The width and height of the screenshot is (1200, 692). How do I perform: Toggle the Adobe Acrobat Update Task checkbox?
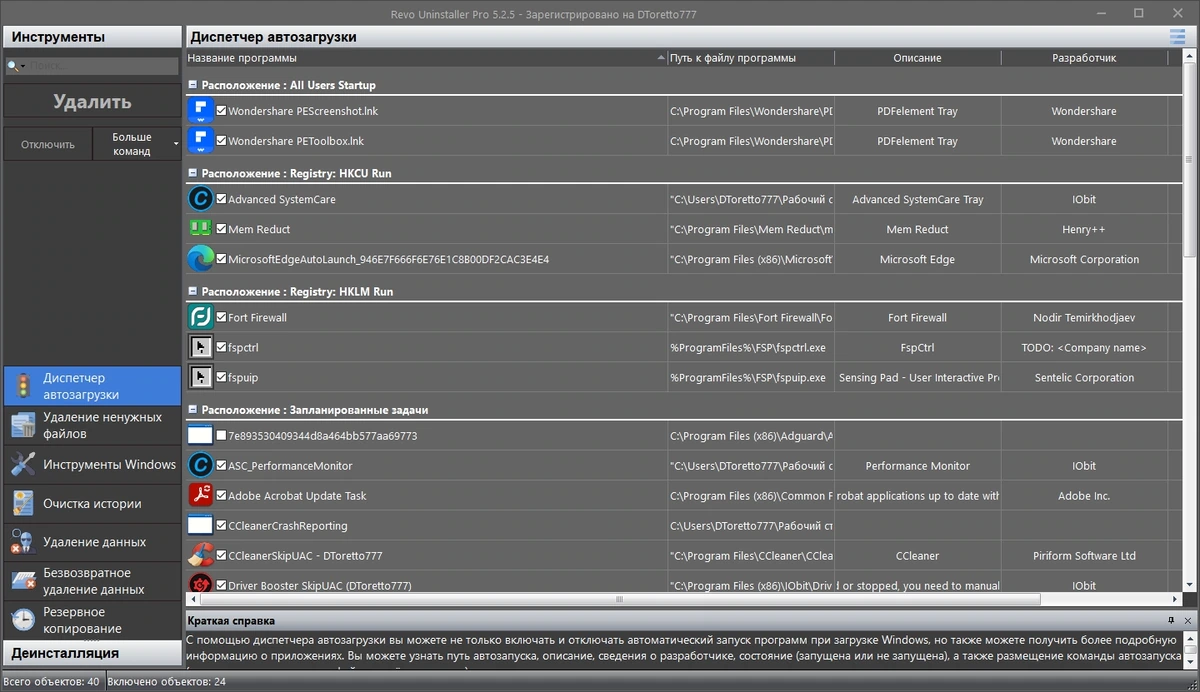click(222, 495)
